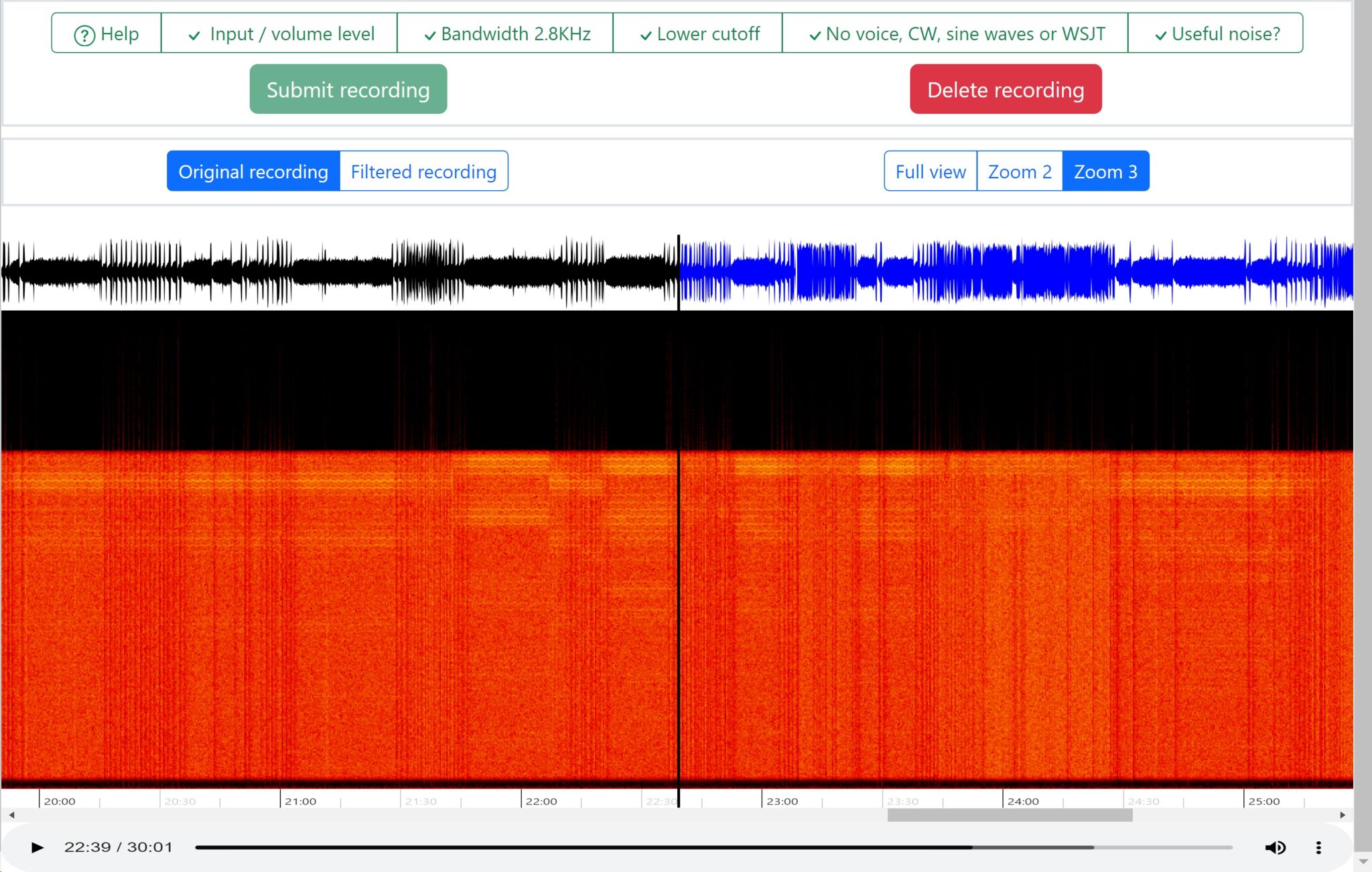This screenshot has width=1372, height=872.
Task: Switch to Full view
Action: [x=930, y=171]
